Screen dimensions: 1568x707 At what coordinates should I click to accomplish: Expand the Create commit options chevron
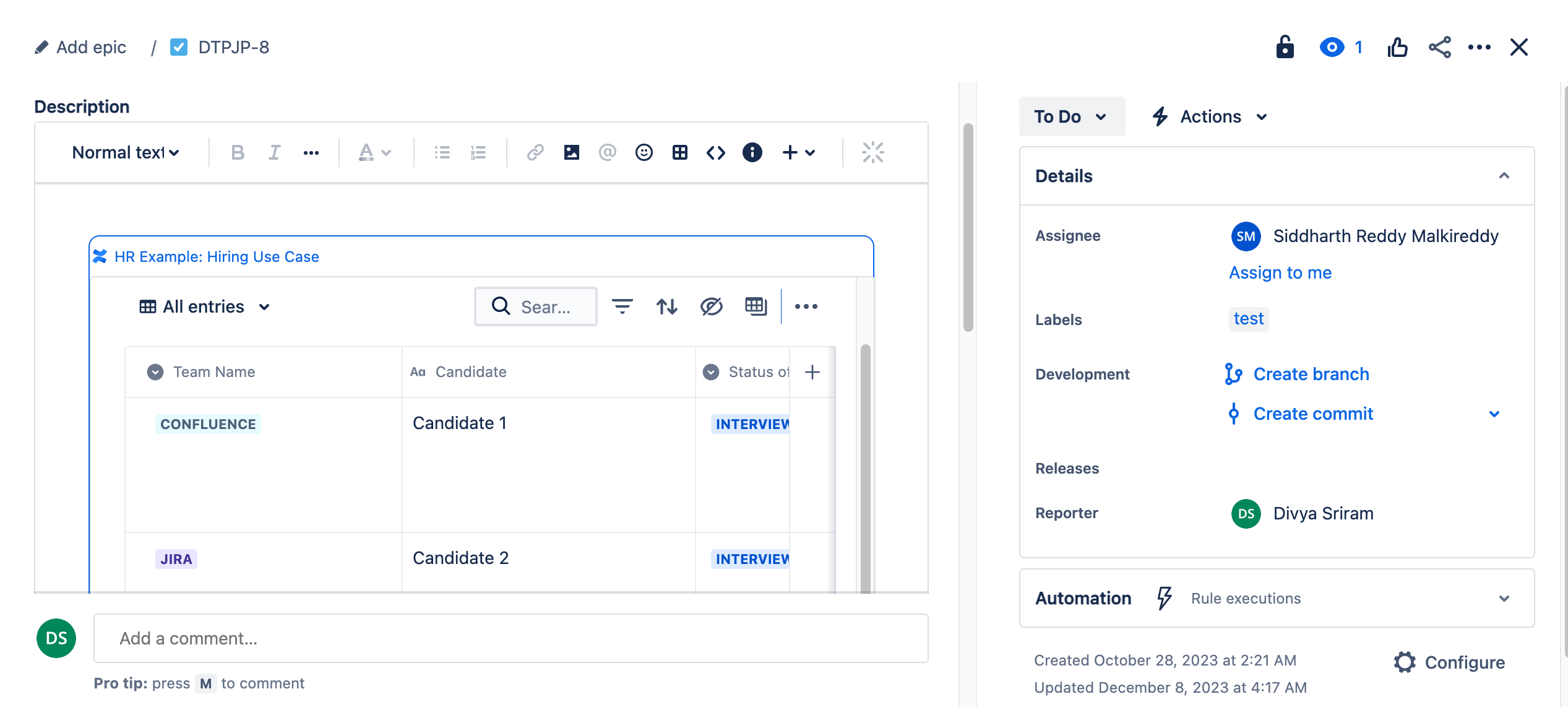1494,414
